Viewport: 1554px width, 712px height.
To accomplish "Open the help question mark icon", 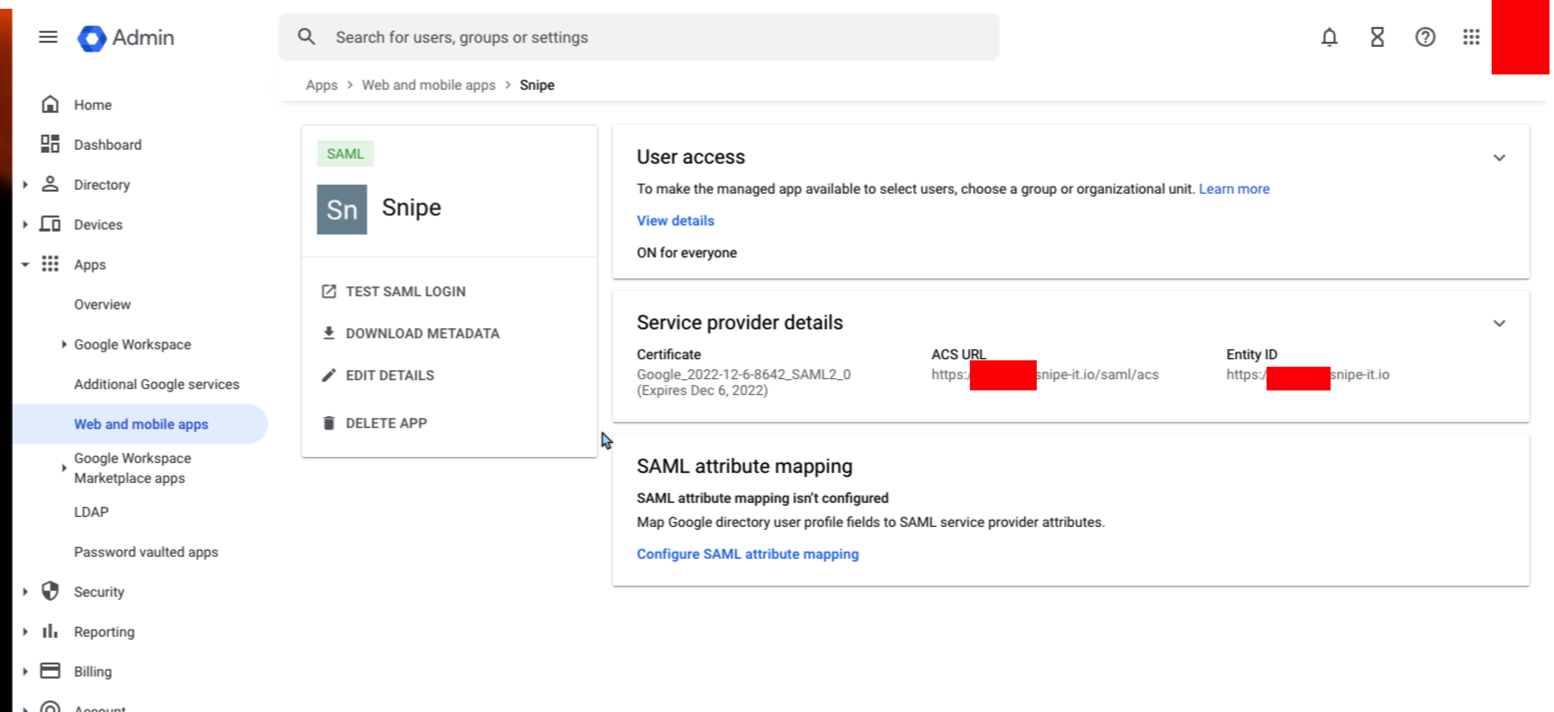I will (1424, 37).
